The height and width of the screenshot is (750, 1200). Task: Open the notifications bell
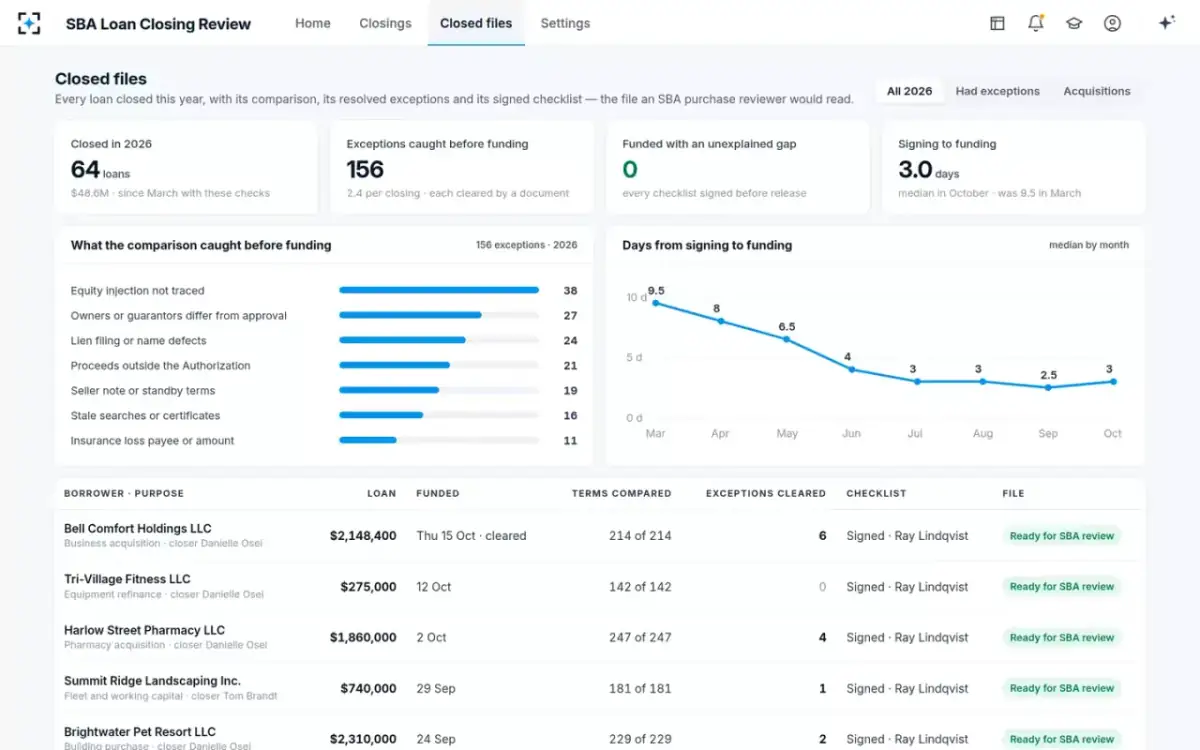1035,23
